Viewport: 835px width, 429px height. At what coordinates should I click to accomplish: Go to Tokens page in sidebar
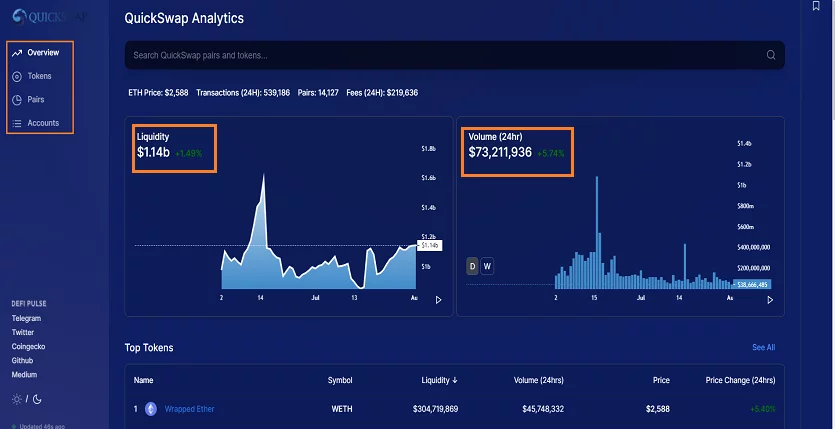tap(39, 76)
